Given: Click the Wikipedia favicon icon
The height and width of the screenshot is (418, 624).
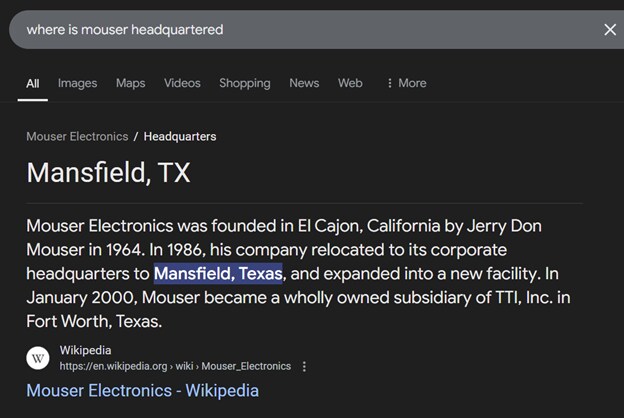Looking at the screenshot, I should pos(38,358).
